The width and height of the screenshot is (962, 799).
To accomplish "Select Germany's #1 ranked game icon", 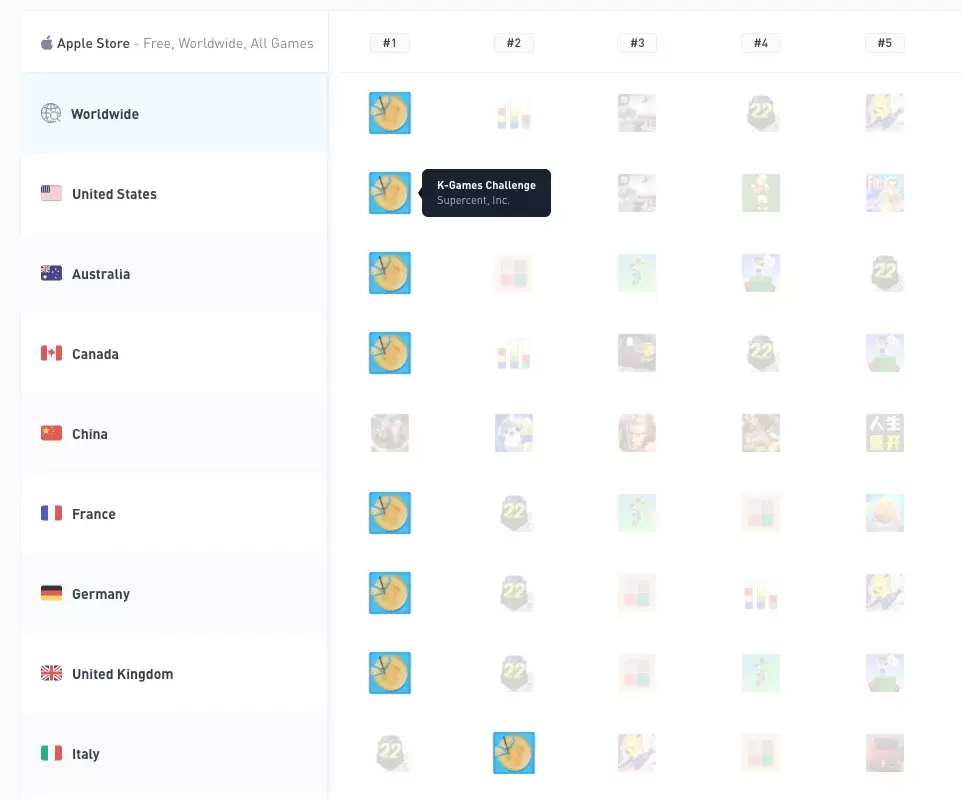I will click(390, 593).
